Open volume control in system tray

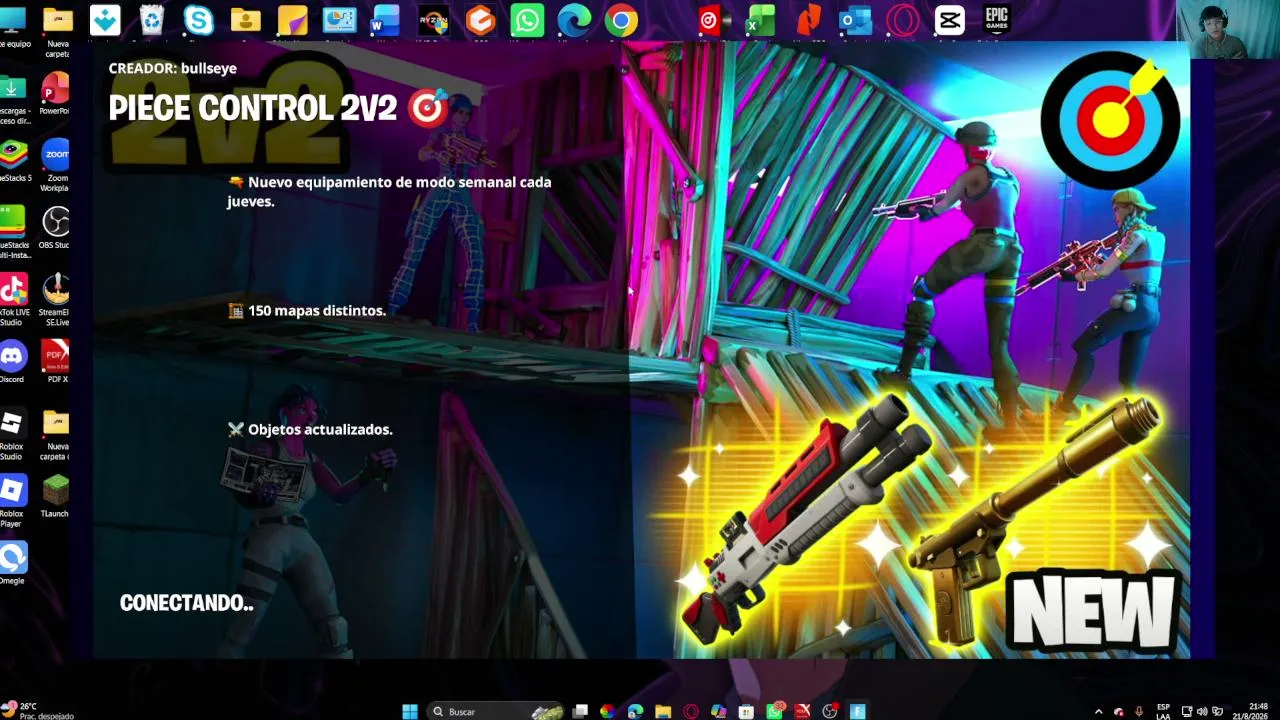tap(1202, 712)
